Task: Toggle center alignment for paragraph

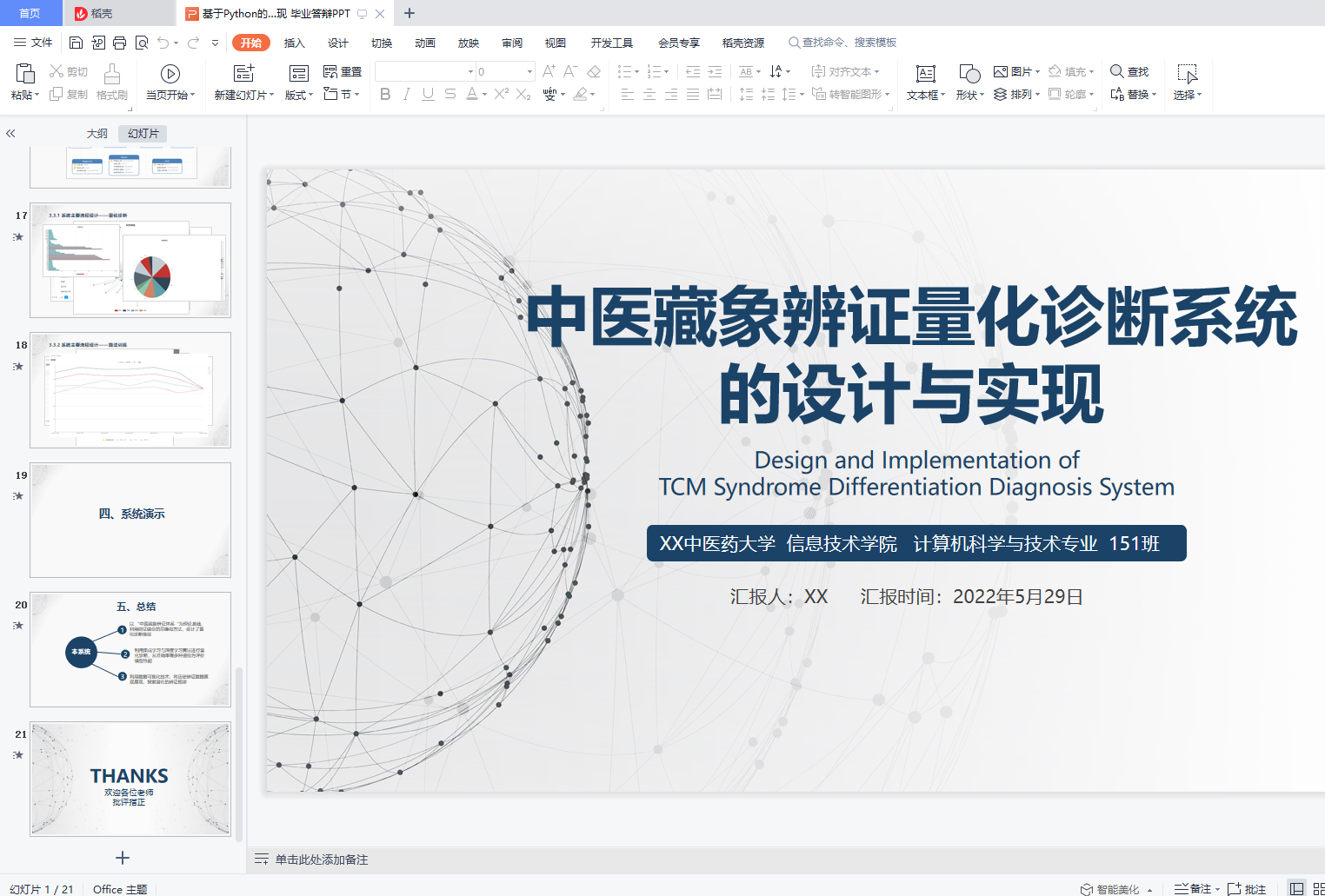Action: click(x=649, y=94)
